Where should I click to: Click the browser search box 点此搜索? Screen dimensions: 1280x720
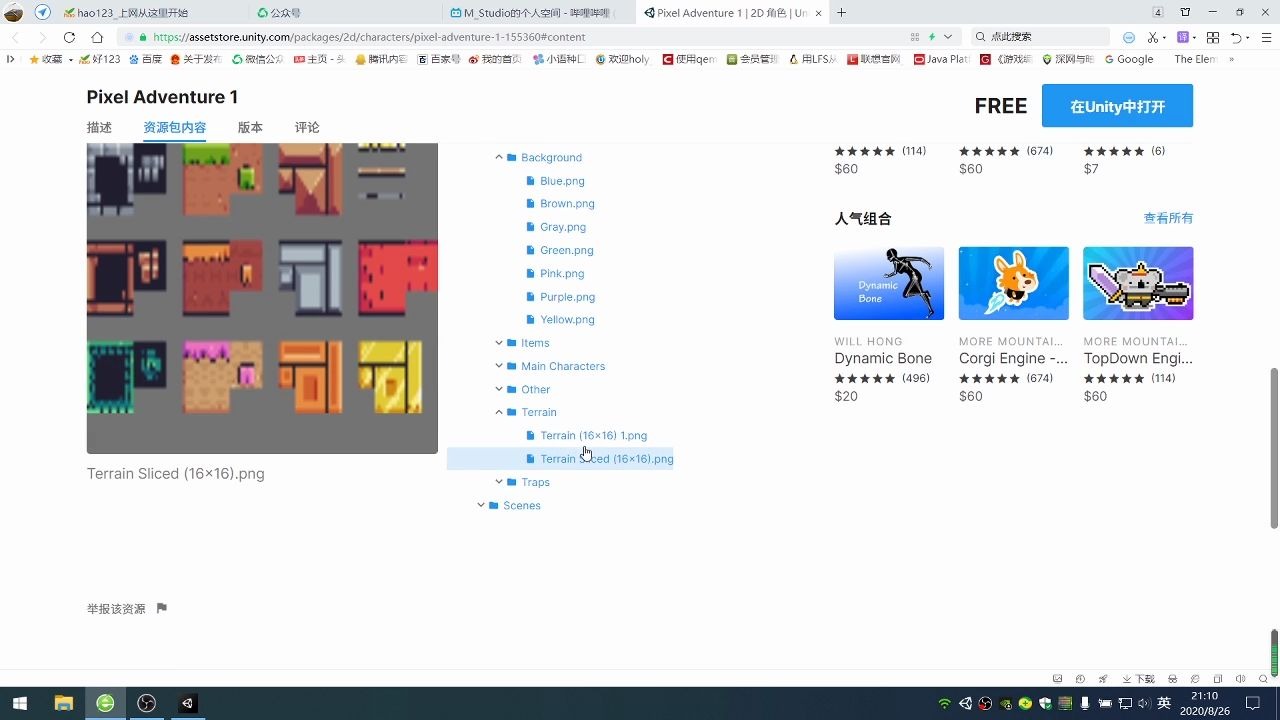pyautogui.click(x=1040, y=37)
